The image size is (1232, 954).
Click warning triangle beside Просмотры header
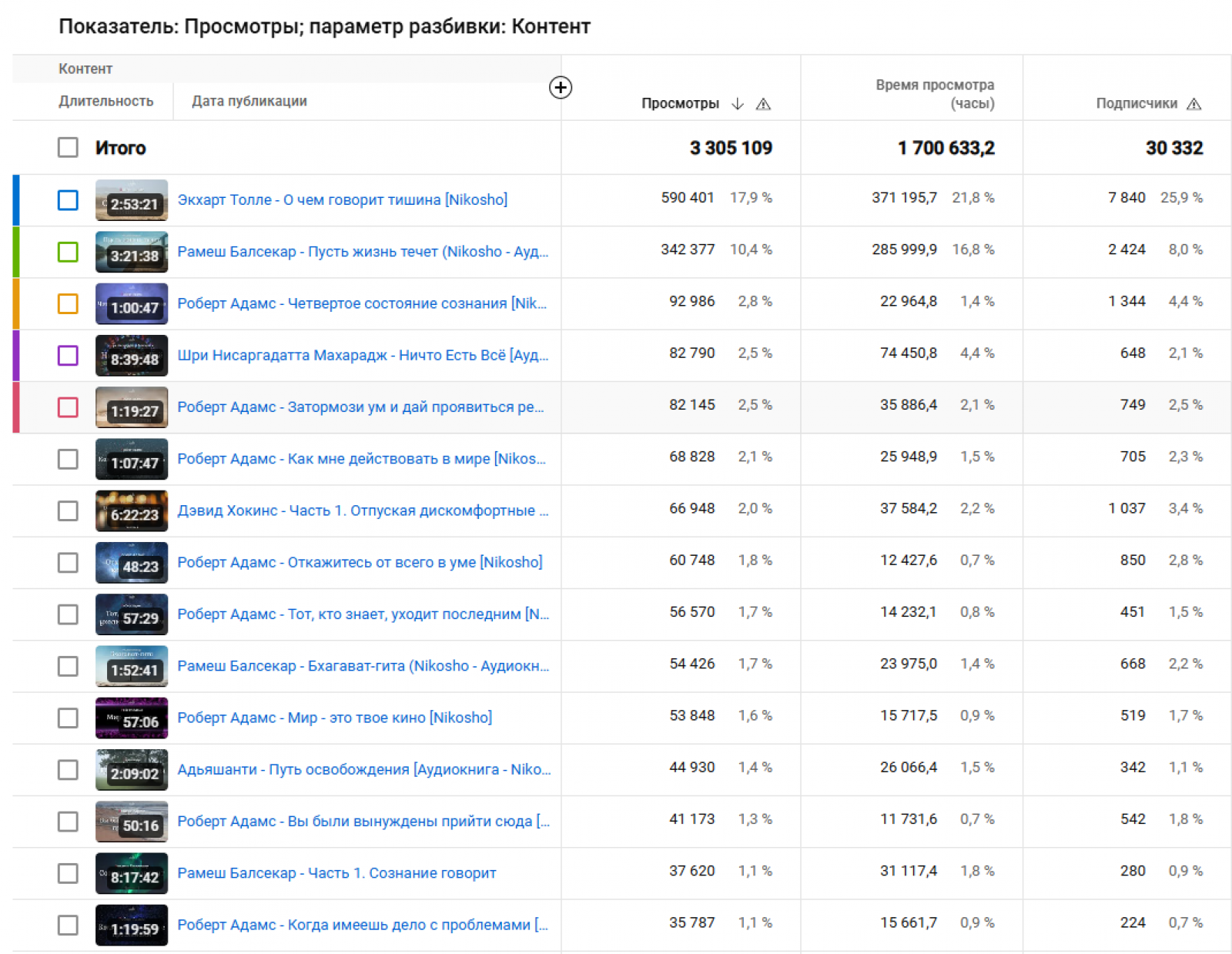tap(762, 104)
